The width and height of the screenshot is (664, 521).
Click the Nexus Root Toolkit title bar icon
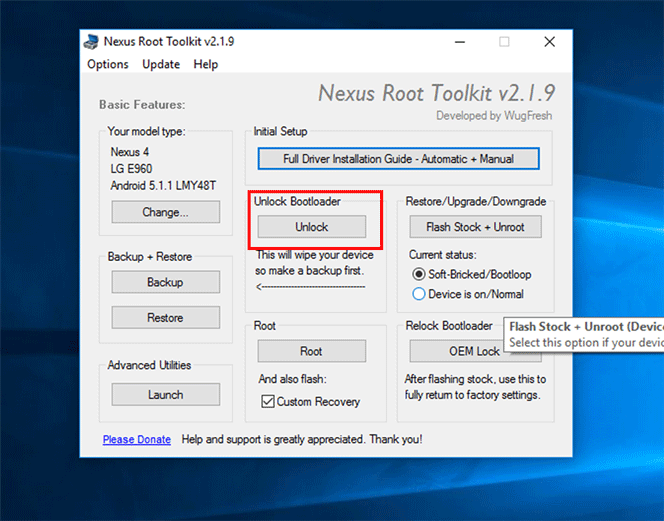pos(91,42)
